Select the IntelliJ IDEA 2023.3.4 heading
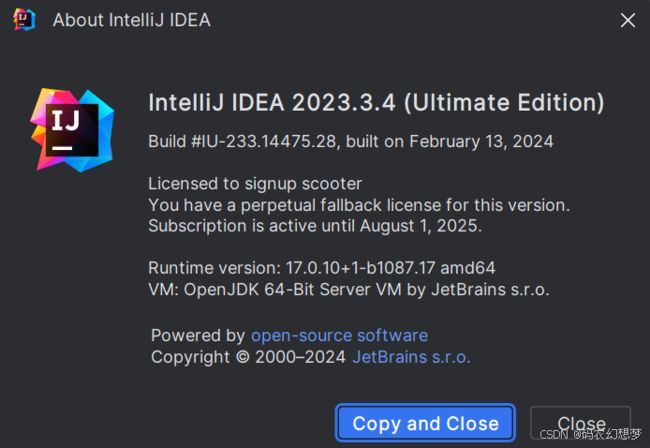Viewport: 650px width, 448px height. [376, 102]
